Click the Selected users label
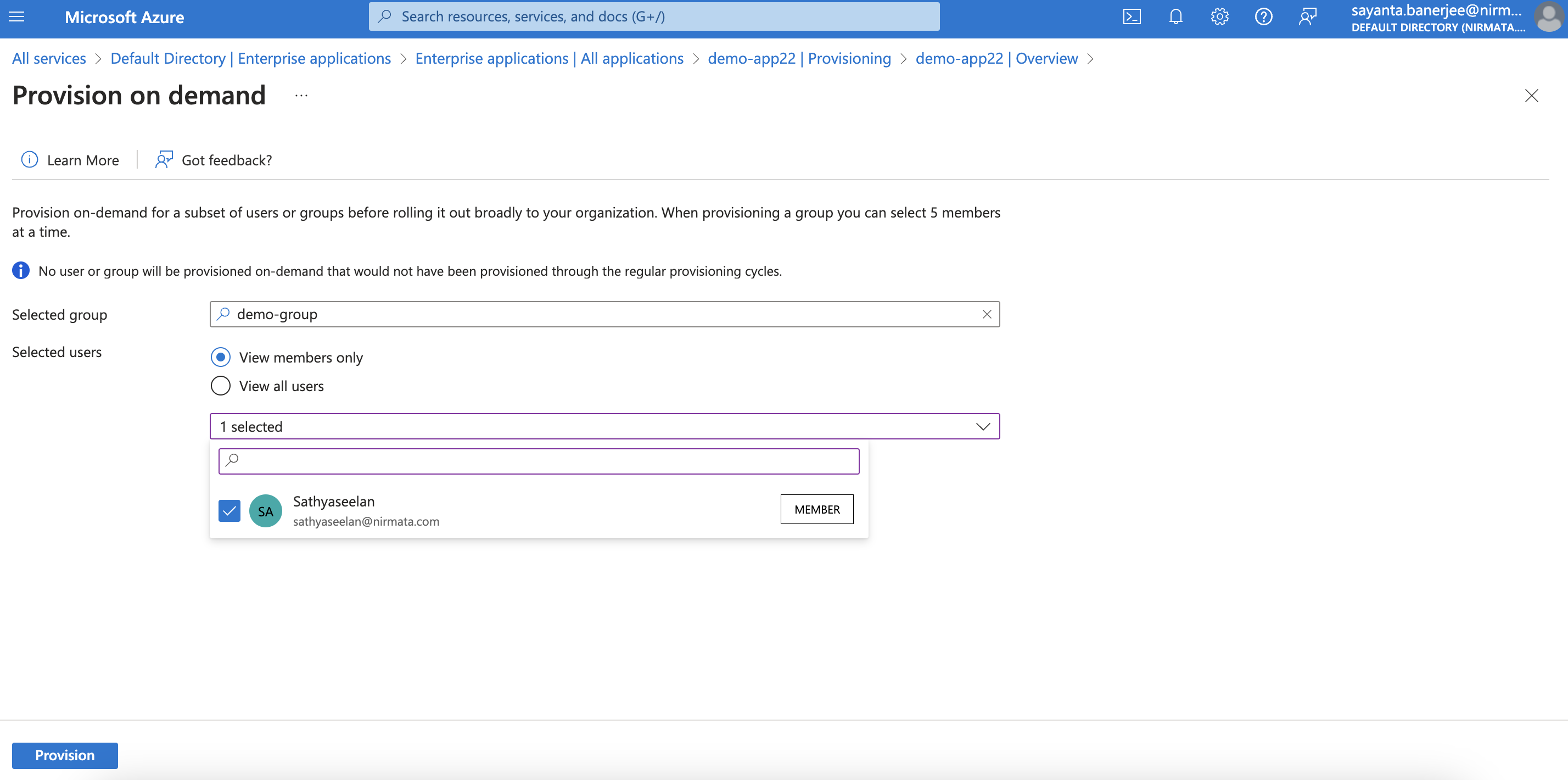 click(57, 352)
